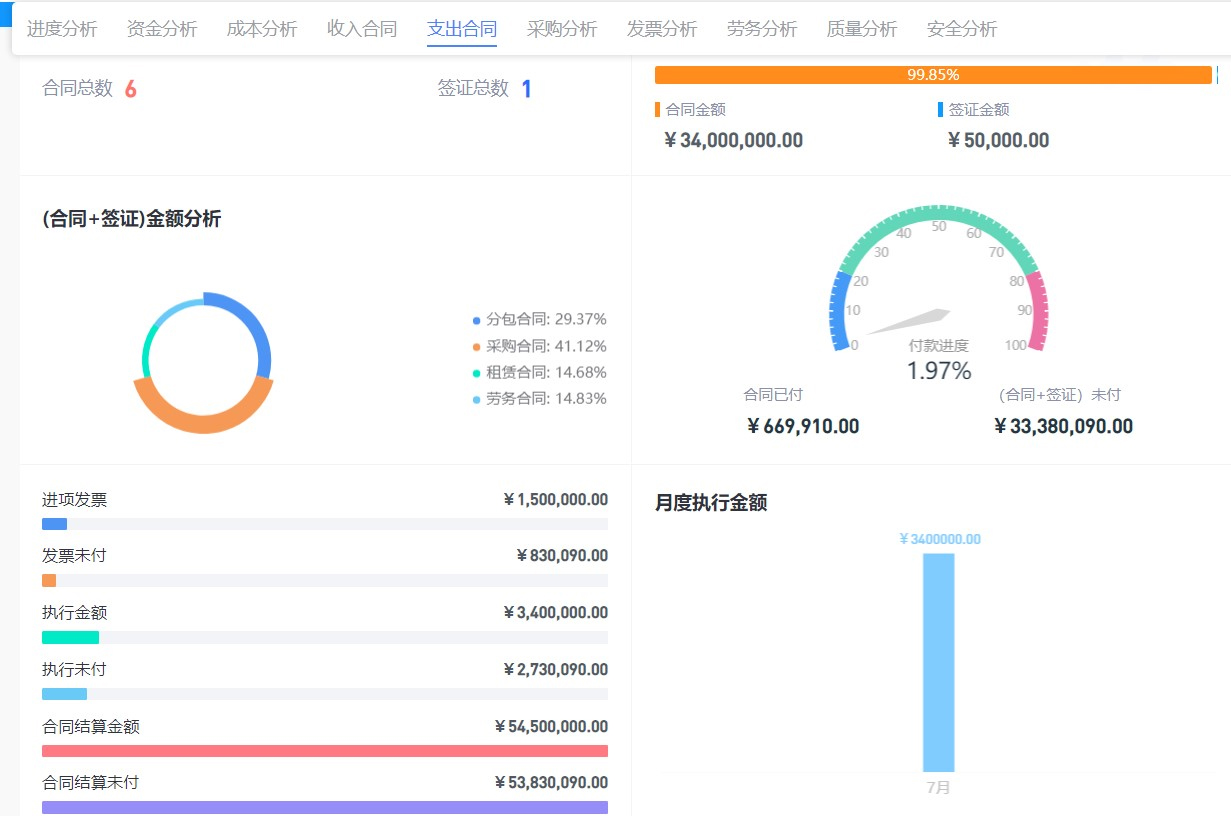
Task: Toggle 采购合同 legend entry
Action: pyautogui.click(x=540, y=346)
